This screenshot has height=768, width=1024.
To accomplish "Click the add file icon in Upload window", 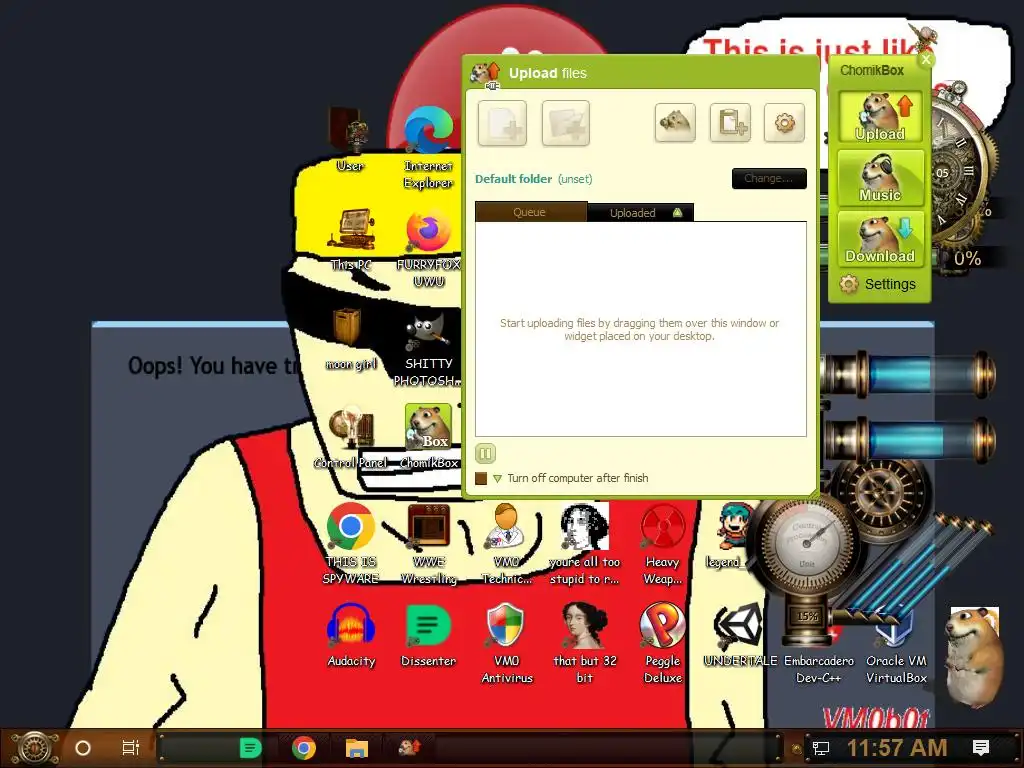I will tap(502, 123).
